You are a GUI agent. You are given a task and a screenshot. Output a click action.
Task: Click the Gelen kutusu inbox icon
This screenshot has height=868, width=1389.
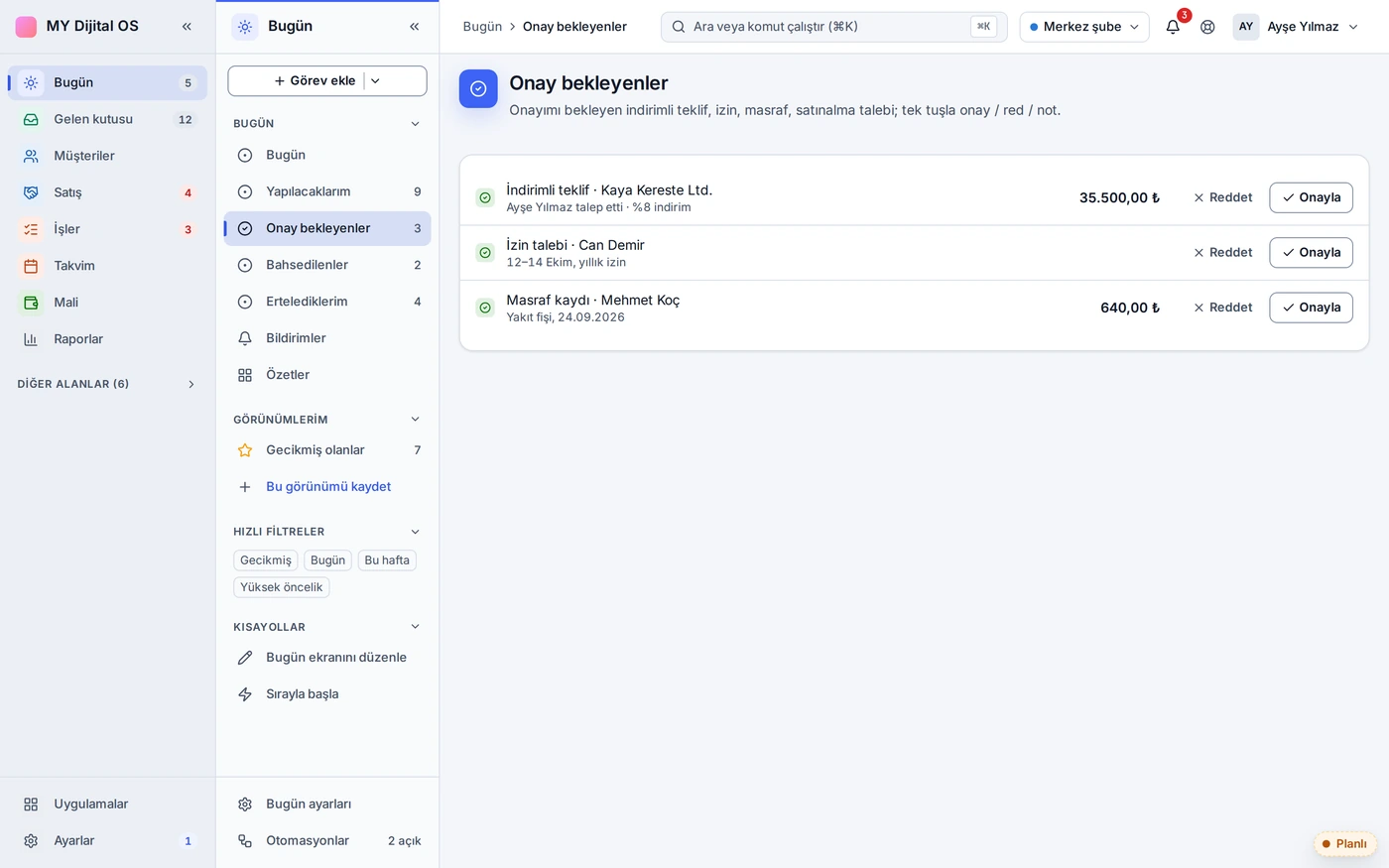(31, 119)
